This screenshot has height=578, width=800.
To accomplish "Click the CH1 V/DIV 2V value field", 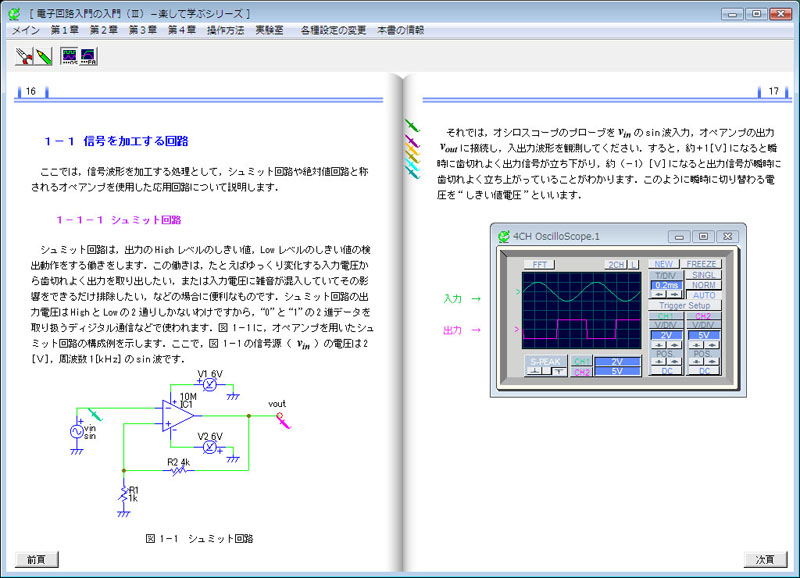I will 666,335.
